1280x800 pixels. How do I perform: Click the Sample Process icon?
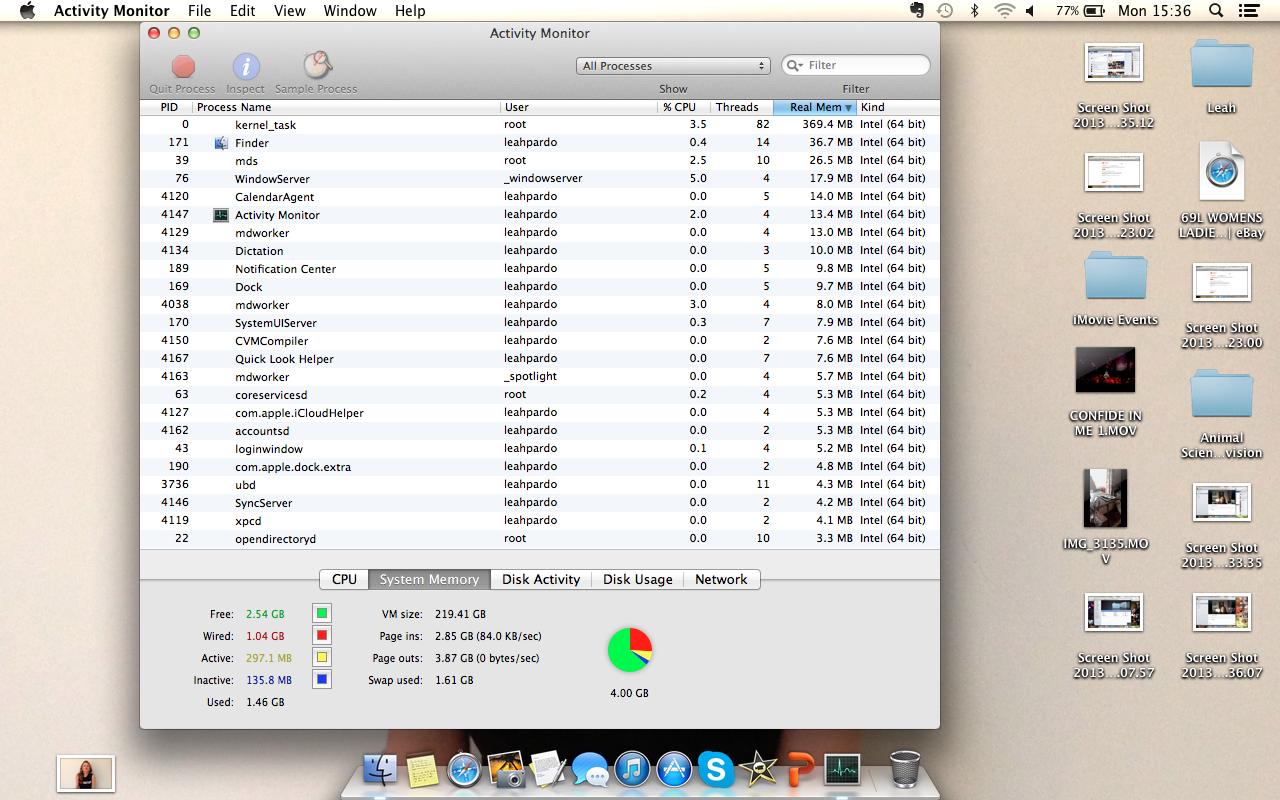(317, 66)
